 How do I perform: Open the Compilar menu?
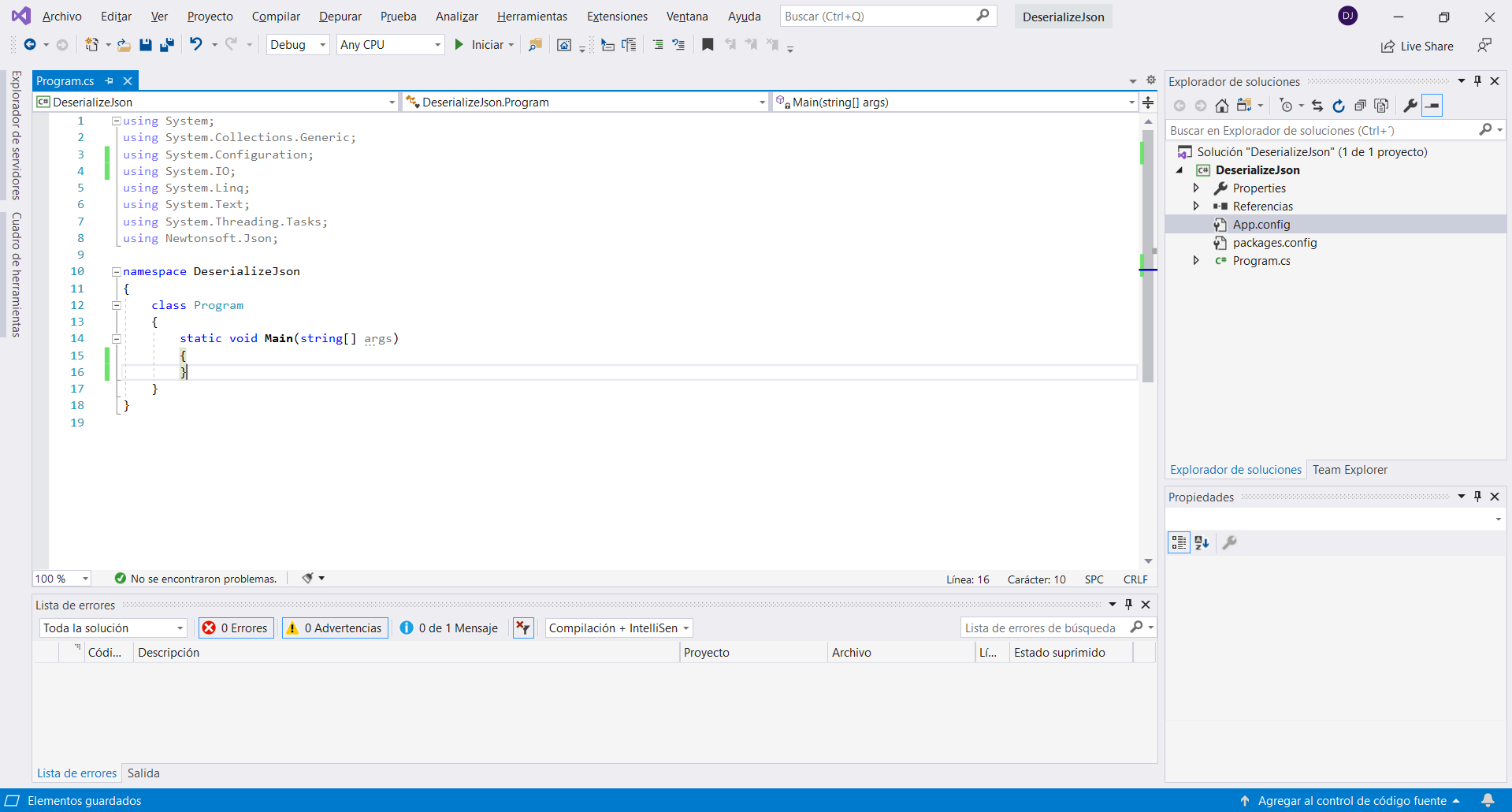tap(276, 17)
